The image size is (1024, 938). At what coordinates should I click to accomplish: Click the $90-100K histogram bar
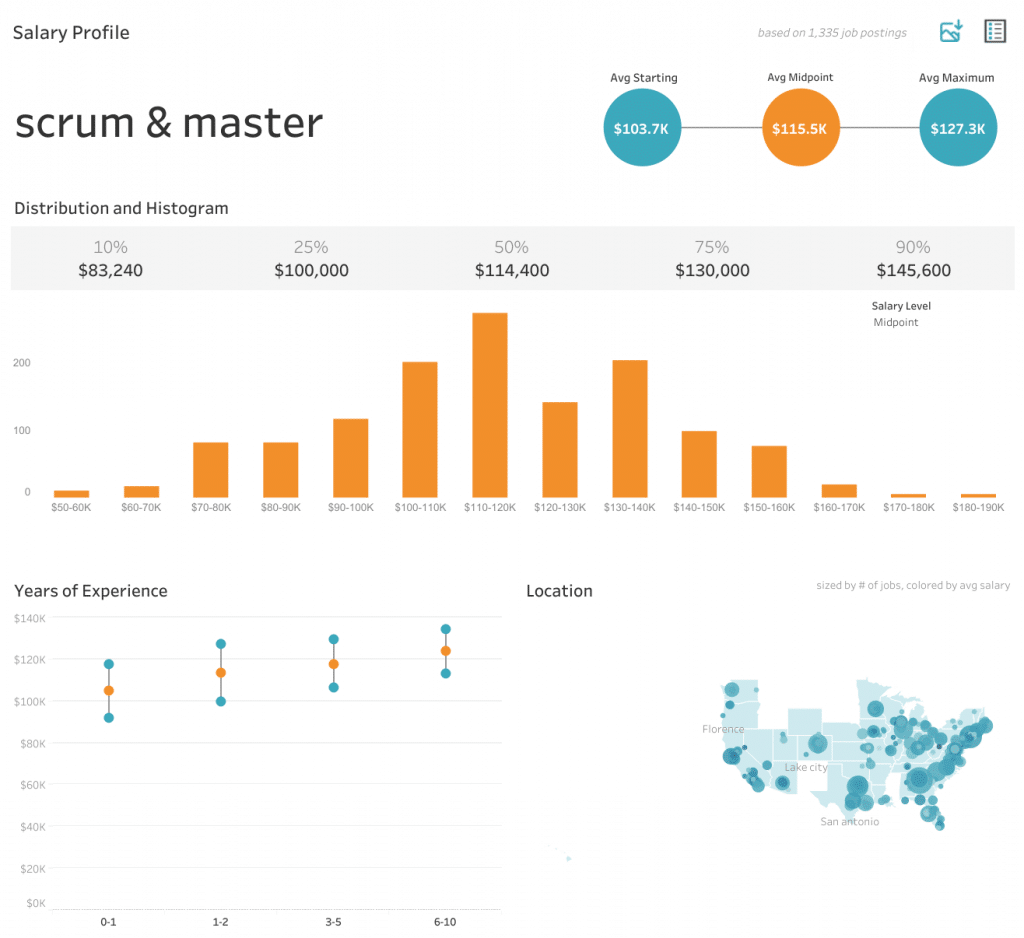(351, 458)
